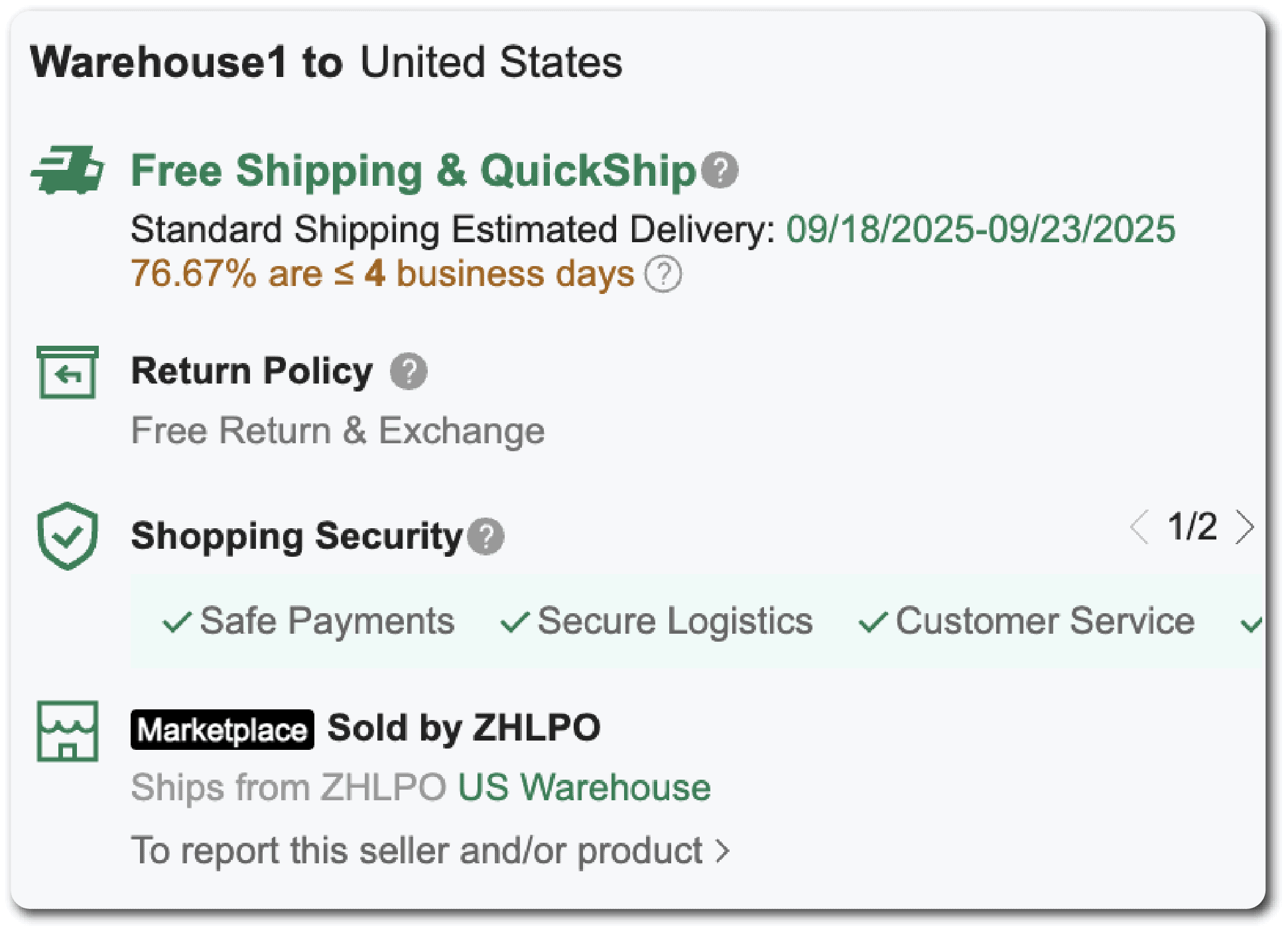This screenshot has width=1288, height=931.
Task: Click the return box icon
Action: click(68, 372)
